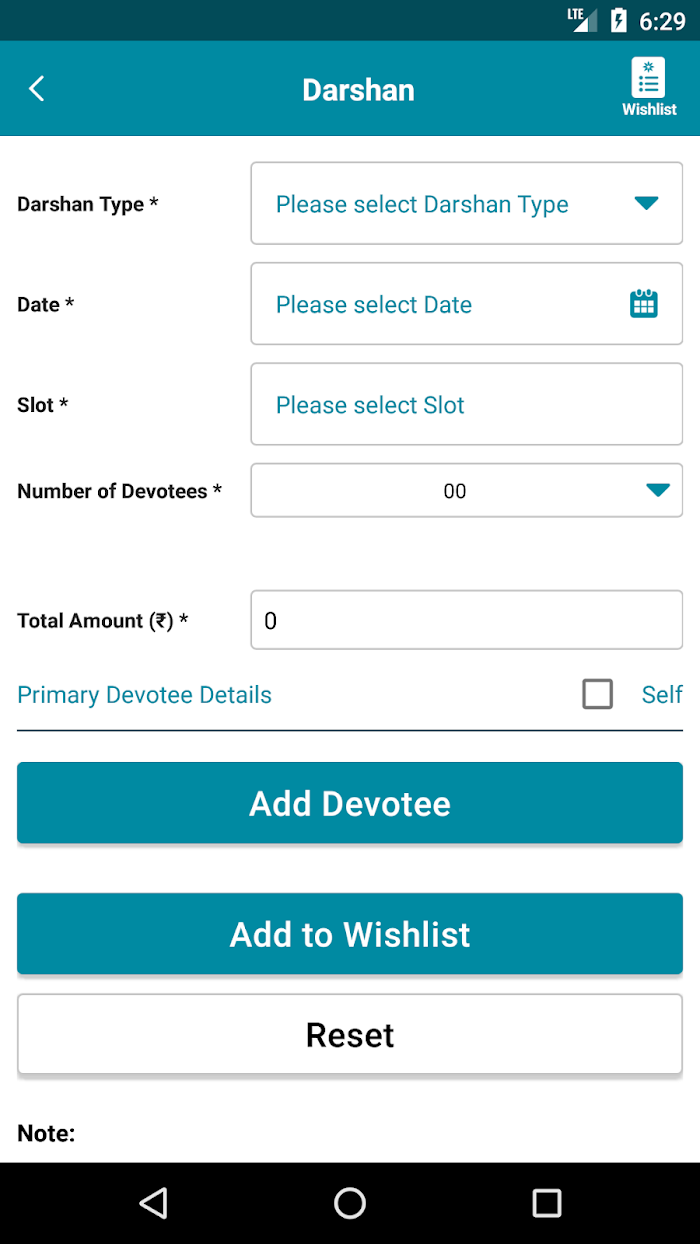
Task: Expand the Number of Devotees dropdown
Action: [466, 490]
